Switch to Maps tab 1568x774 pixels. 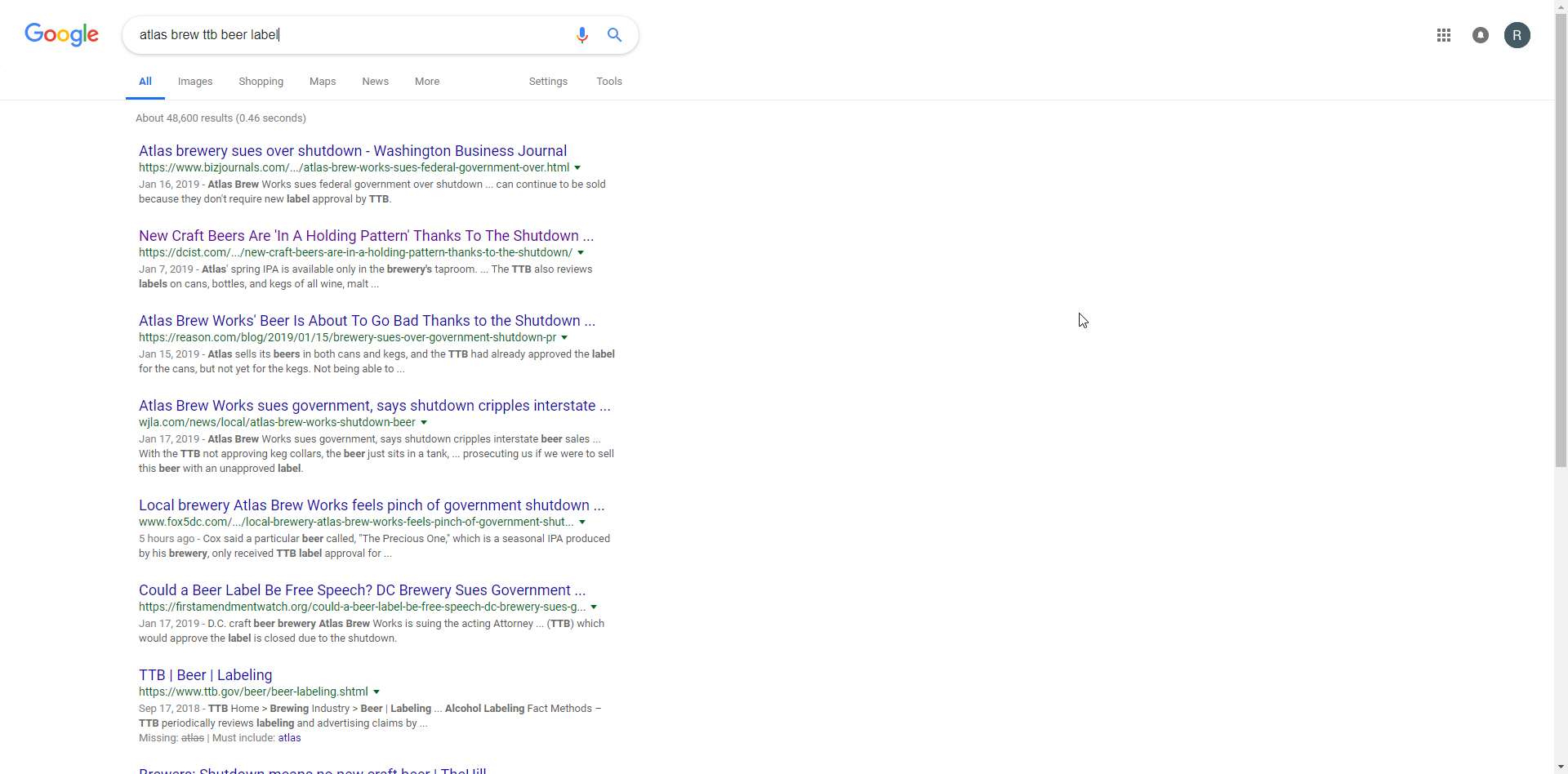(323, 82)
